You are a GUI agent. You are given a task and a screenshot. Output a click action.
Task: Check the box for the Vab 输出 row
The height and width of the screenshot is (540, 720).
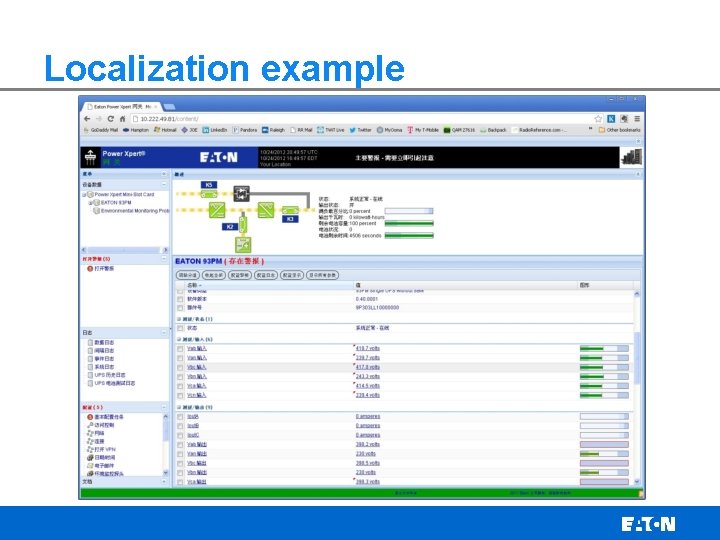pyautogui.click(x=180, y=445)
